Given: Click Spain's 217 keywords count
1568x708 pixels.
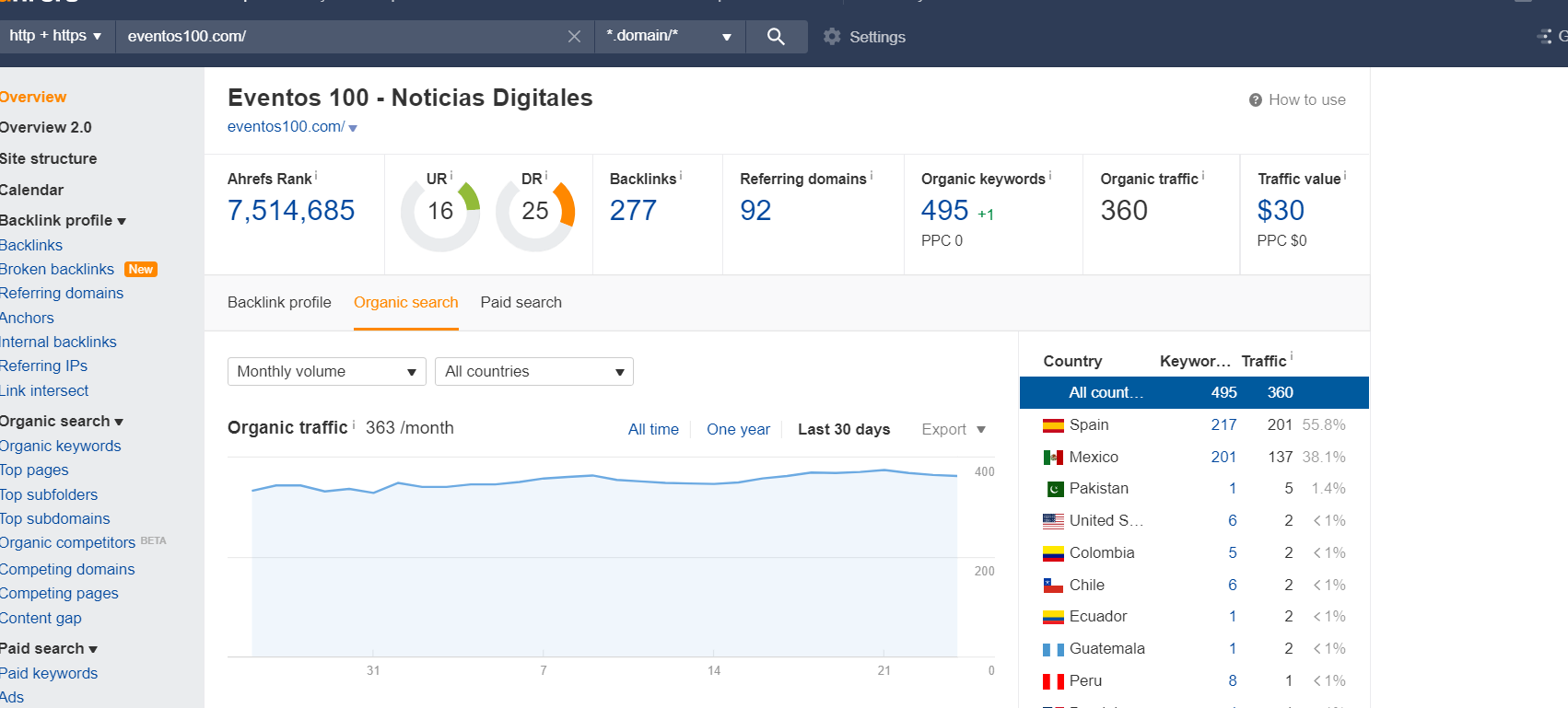Looking at the screenshot, I should click(x=1223, y=425).
